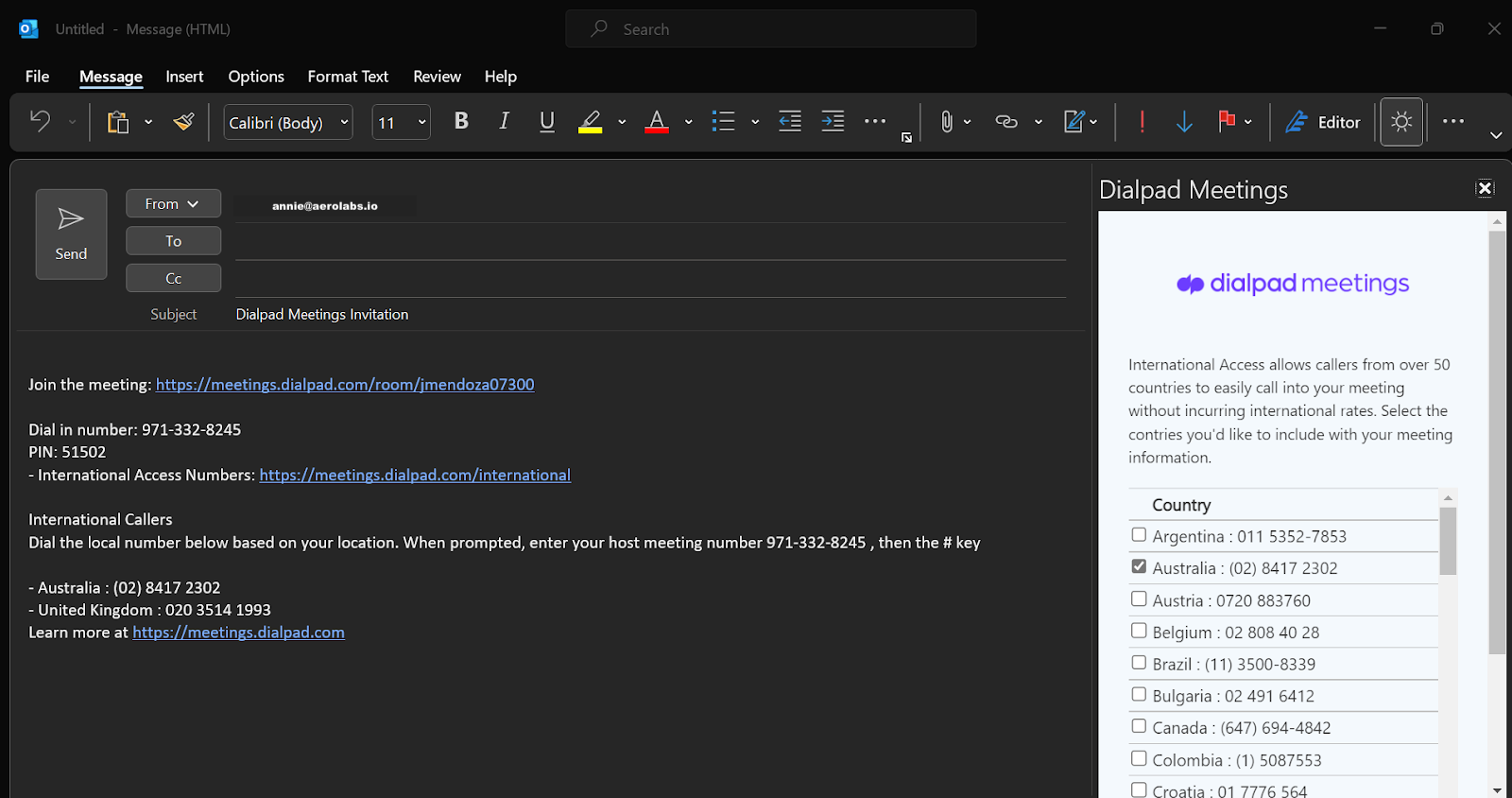Check the Brazil country checkbox

[x=1139, y=663]
